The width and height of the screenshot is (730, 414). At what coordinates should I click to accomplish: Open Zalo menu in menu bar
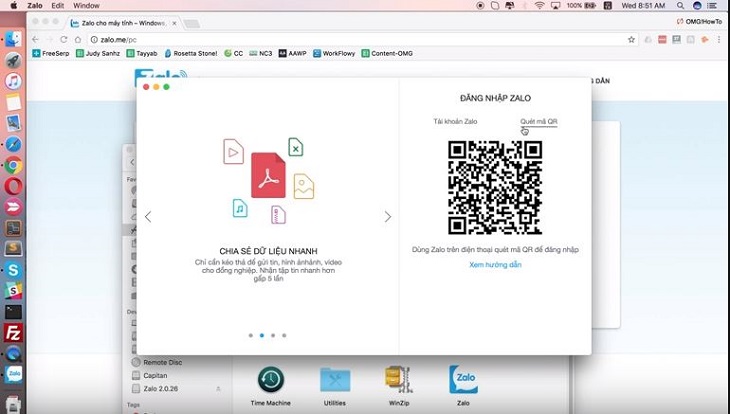tap(35, 6)
